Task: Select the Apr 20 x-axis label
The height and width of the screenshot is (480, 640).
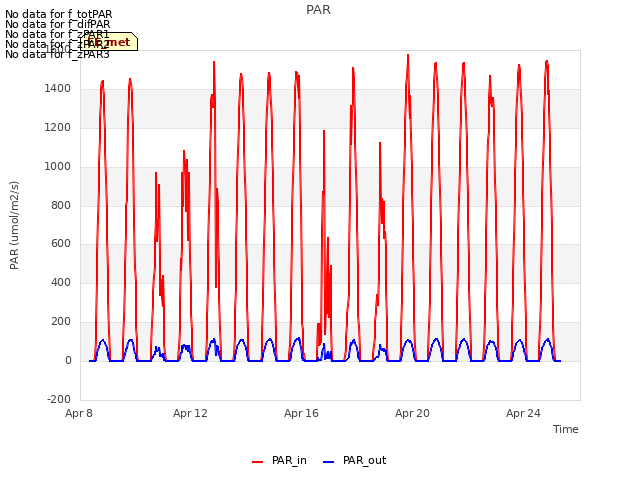Action: [x=412, y=413]
